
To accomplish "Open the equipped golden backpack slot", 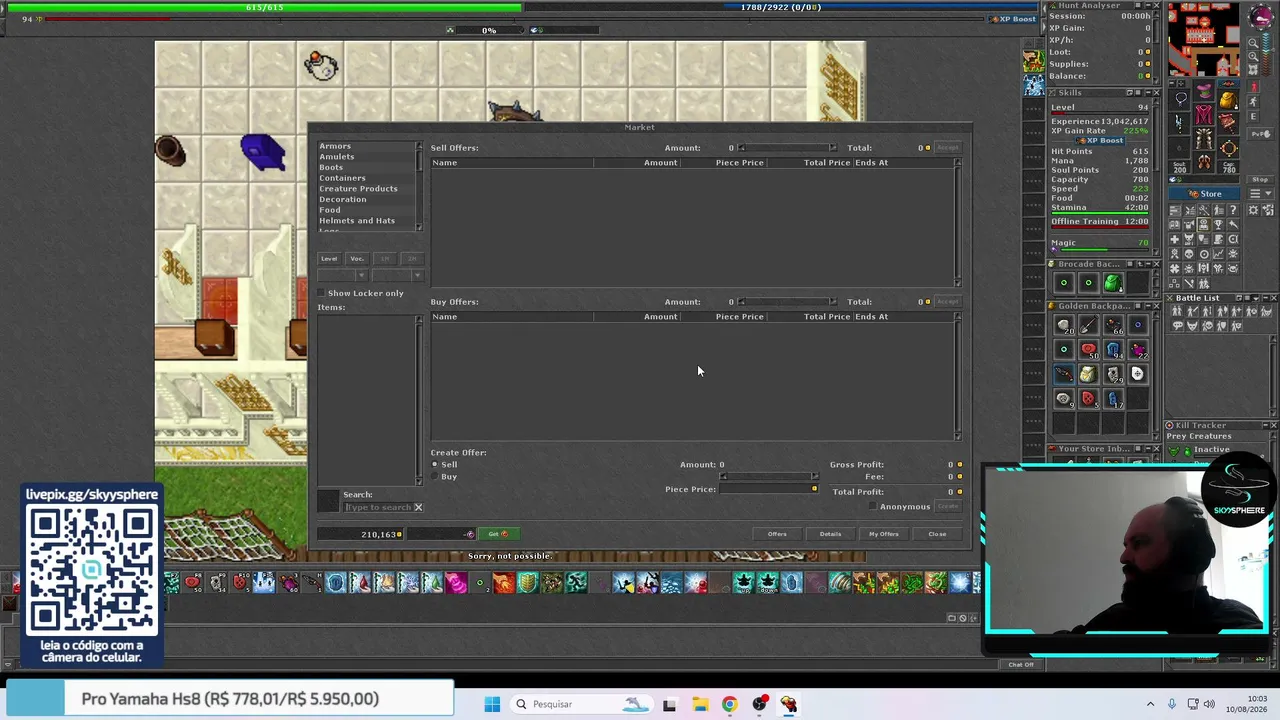I will coord(1227,99).
